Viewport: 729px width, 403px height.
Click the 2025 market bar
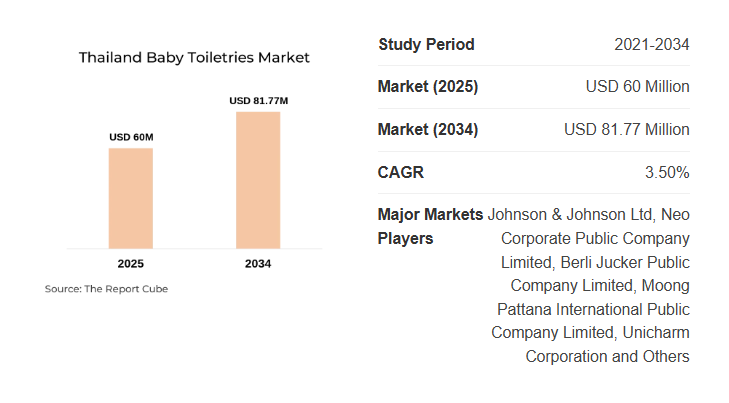pyautogui.click(x=130, y=198)
